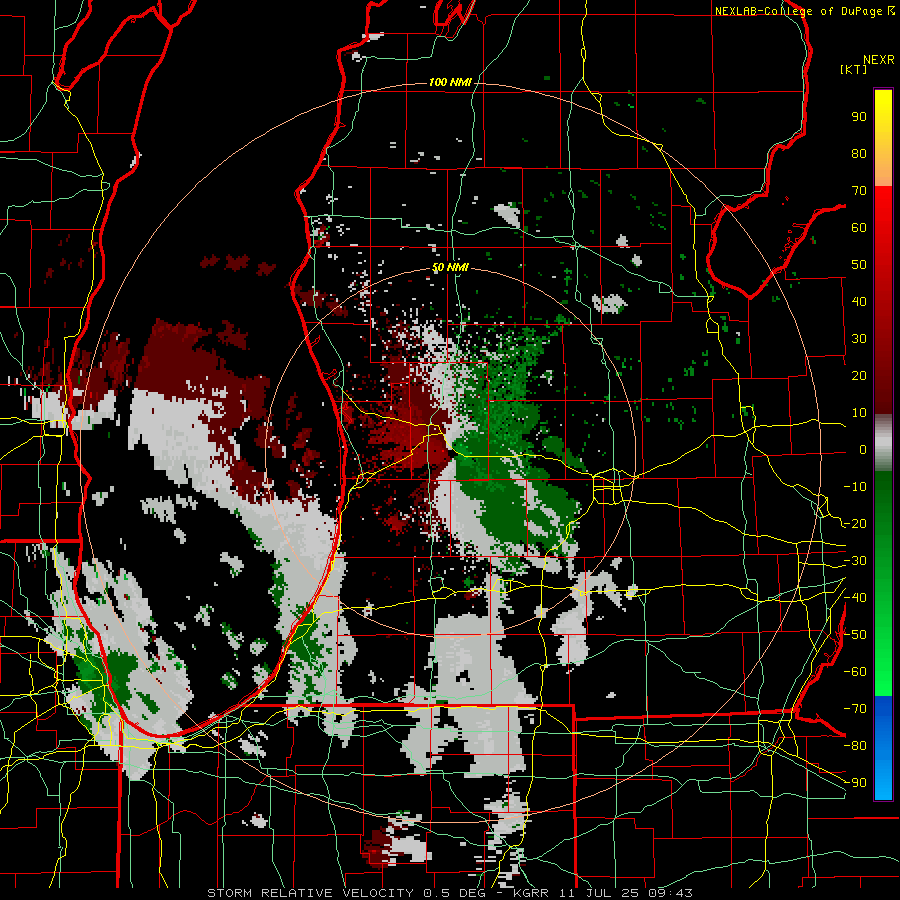Click the NEXR label above the color scale

point(879,60)
